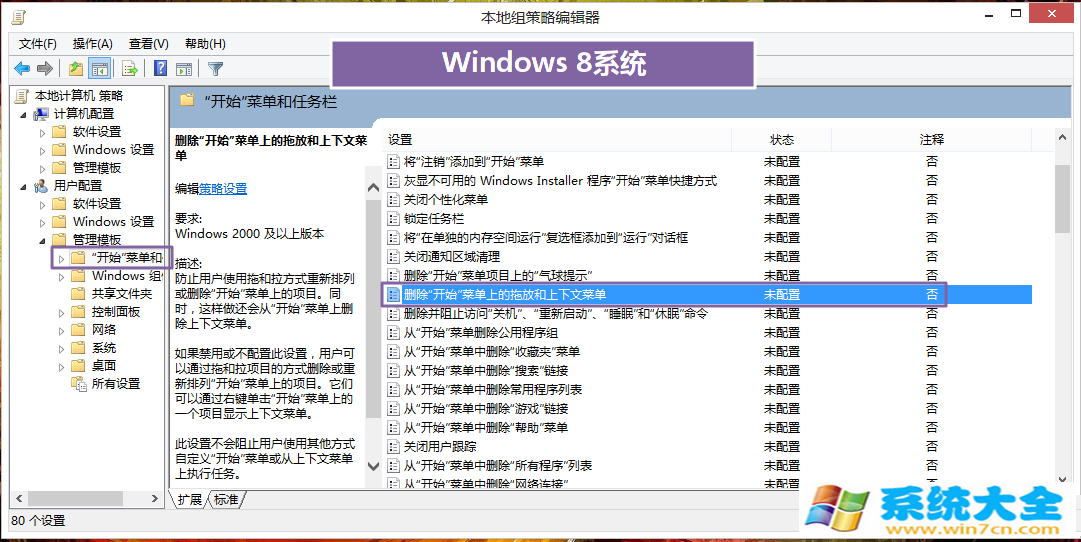Image resolution: width=1081 pixels, height=542 pixels.
Task: Select 软件设置 under 用户配置
Action: [x=97, y=203]
